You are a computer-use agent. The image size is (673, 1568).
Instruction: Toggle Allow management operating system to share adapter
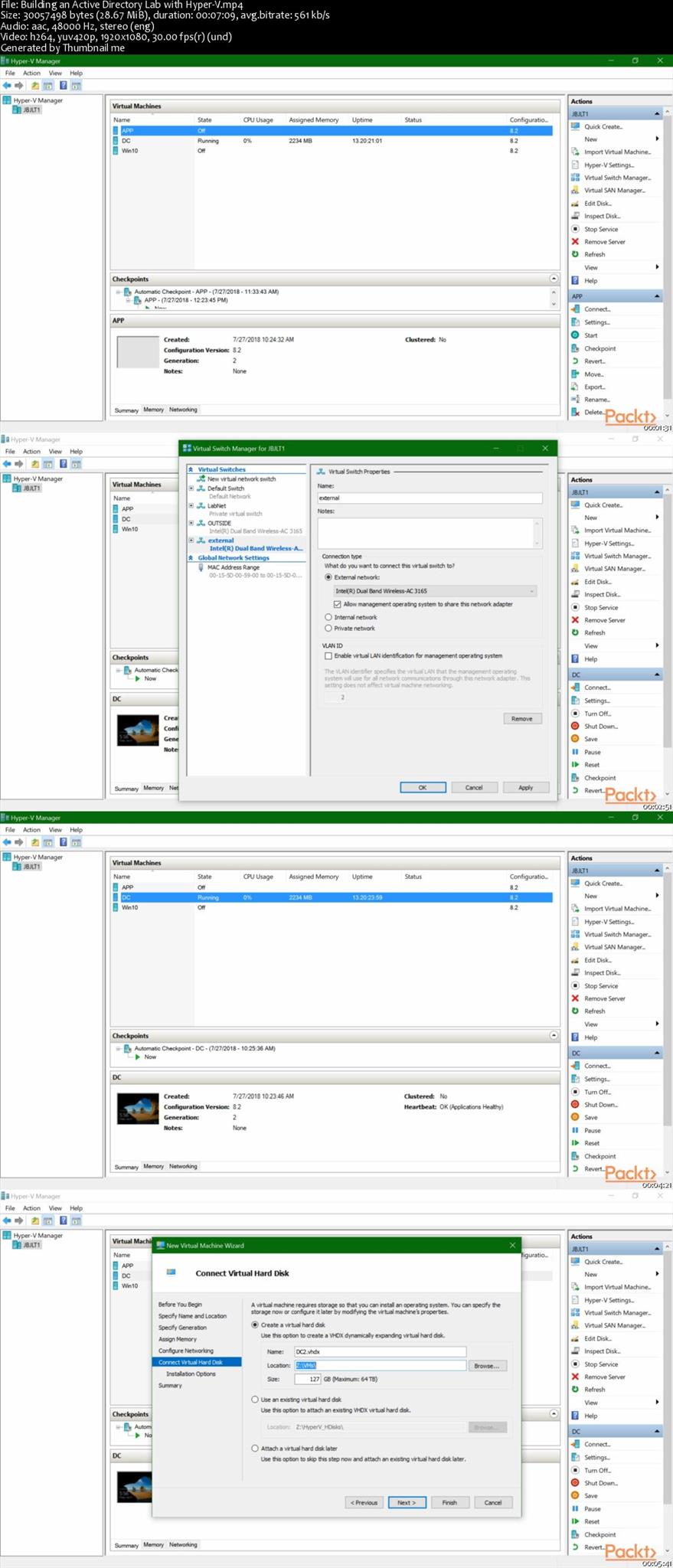point(337,604)
